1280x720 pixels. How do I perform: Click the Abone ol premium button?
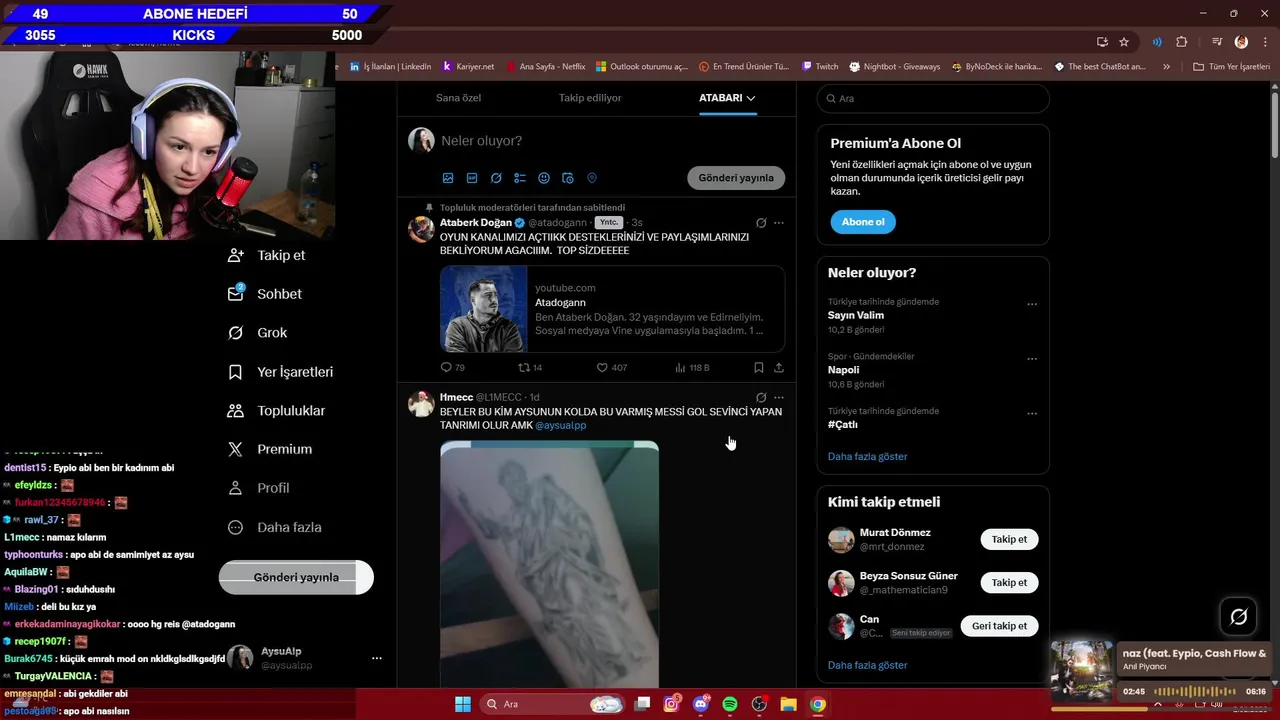pyautogui.click(x=863, y=222)
